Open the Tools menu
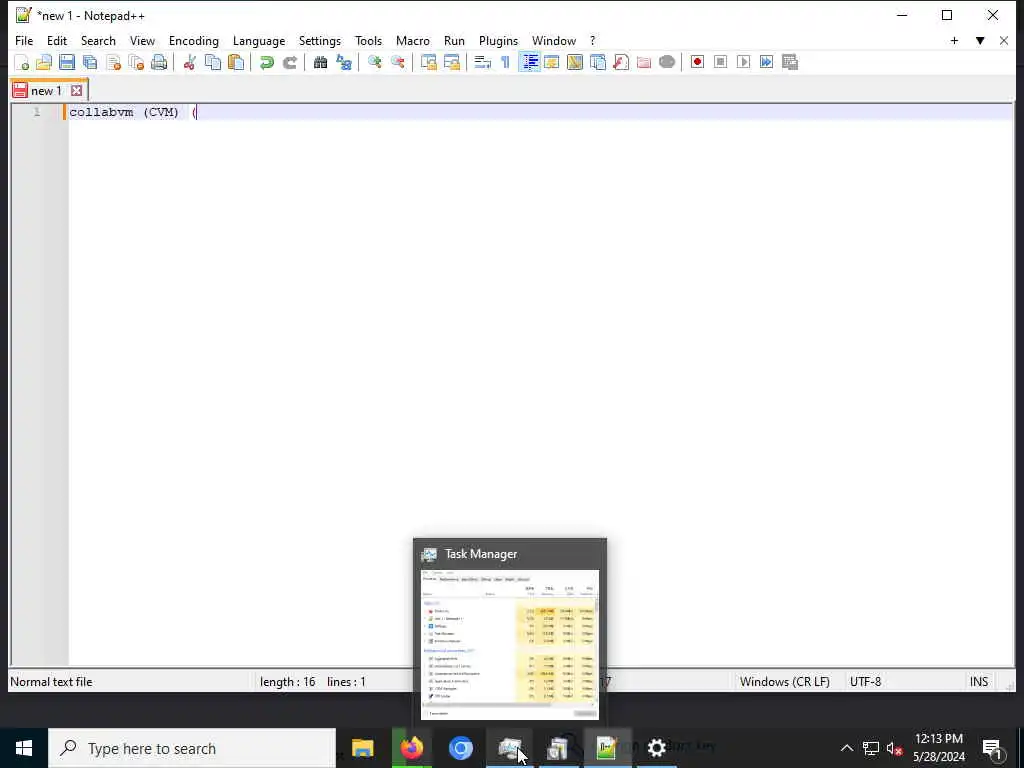1024x768 pixels. pyautogui.click(x=368, y=40)
